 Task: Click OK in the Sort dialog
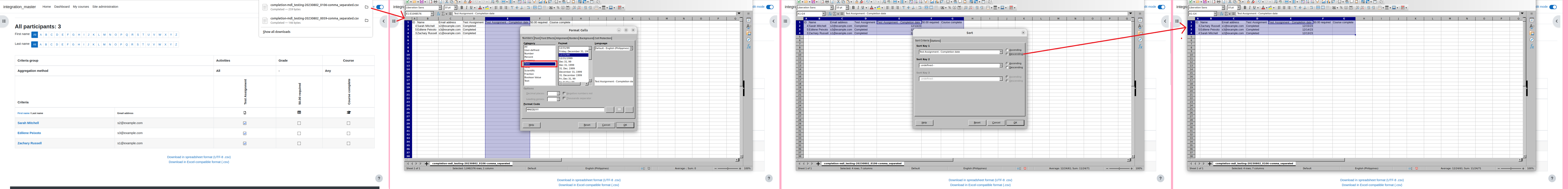(1015, 123)
